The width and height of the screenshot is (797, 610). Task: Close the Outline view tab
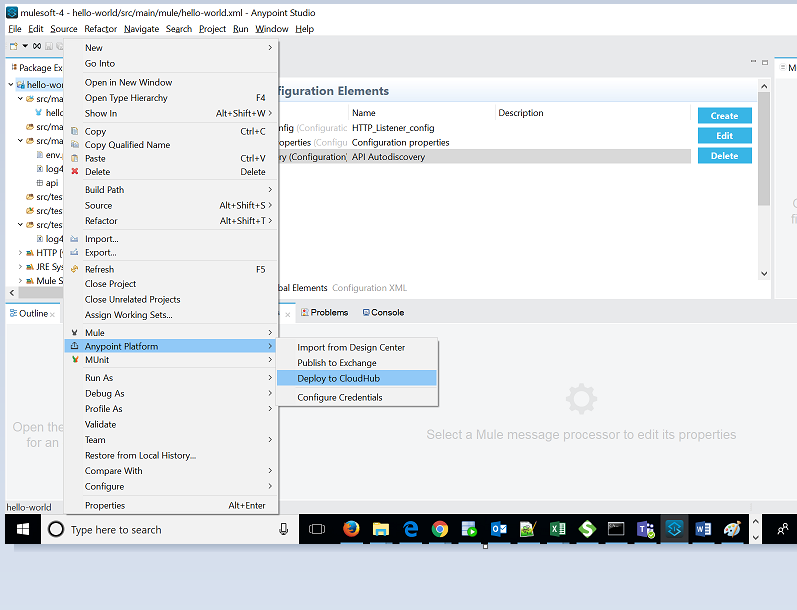point(52,314)
